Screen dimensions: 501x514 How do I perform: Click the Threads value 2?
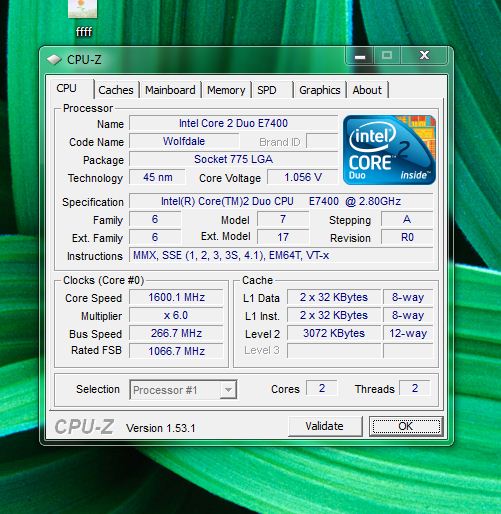tap(415, 388)
